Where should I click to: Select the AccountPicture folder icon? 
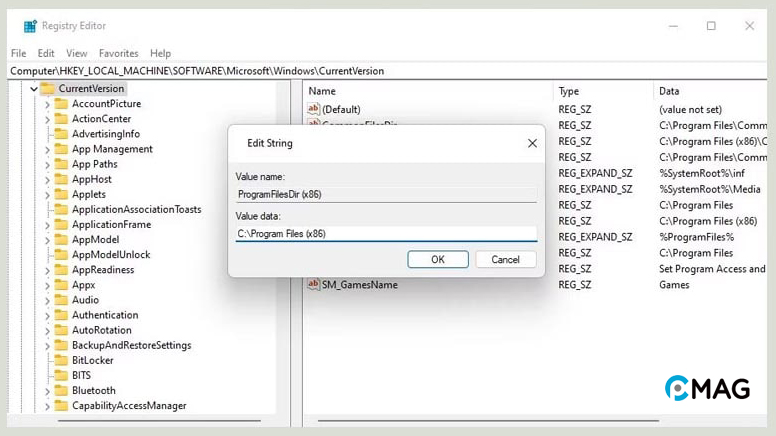coord(61,104)
